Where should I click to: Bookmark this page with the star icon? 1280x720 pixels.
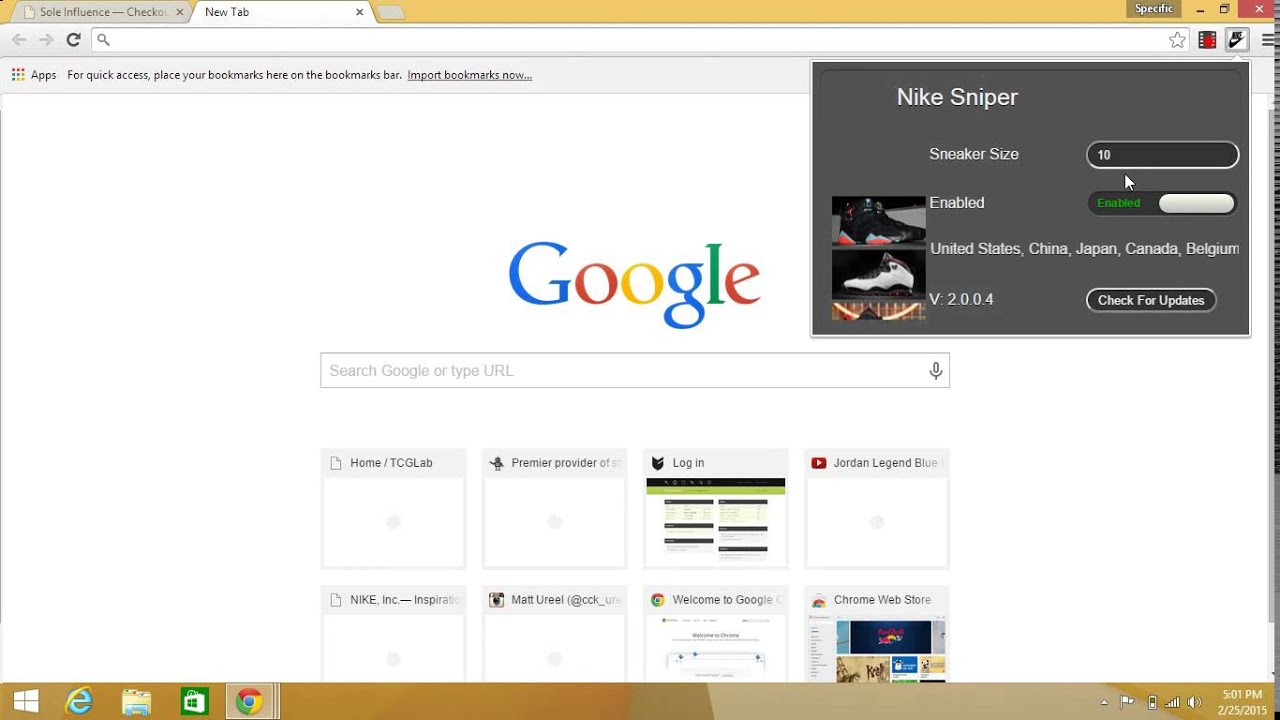[x=1178, y=40]
